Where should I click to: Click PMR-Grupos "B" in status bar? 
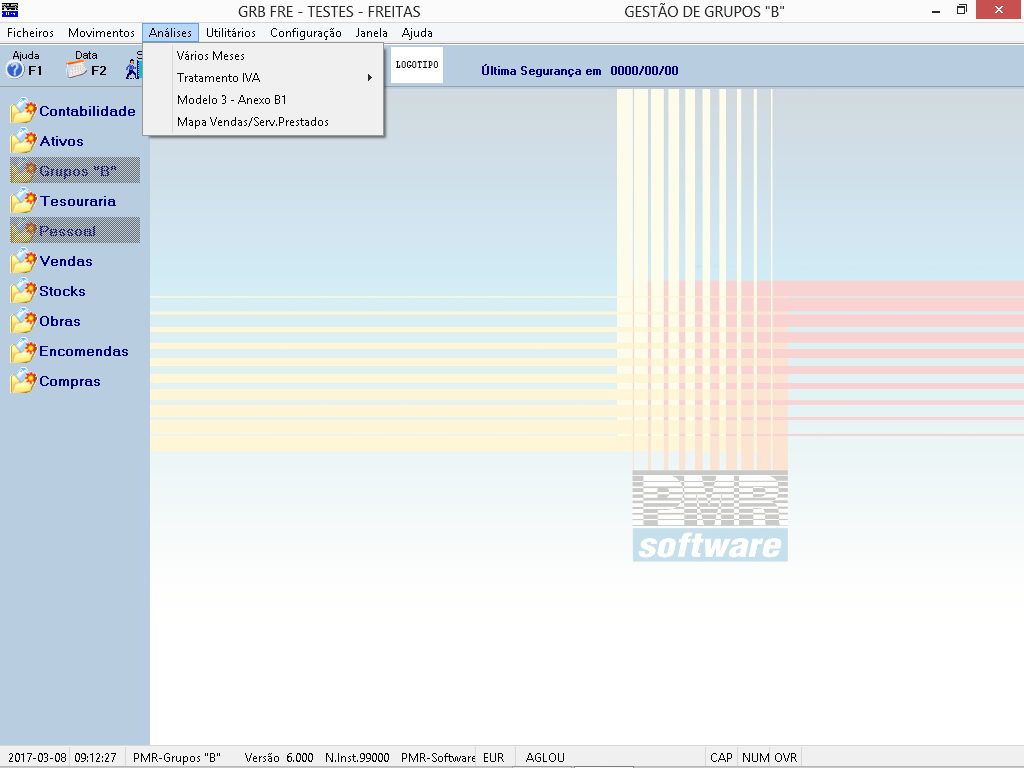[x=176, y=758]
